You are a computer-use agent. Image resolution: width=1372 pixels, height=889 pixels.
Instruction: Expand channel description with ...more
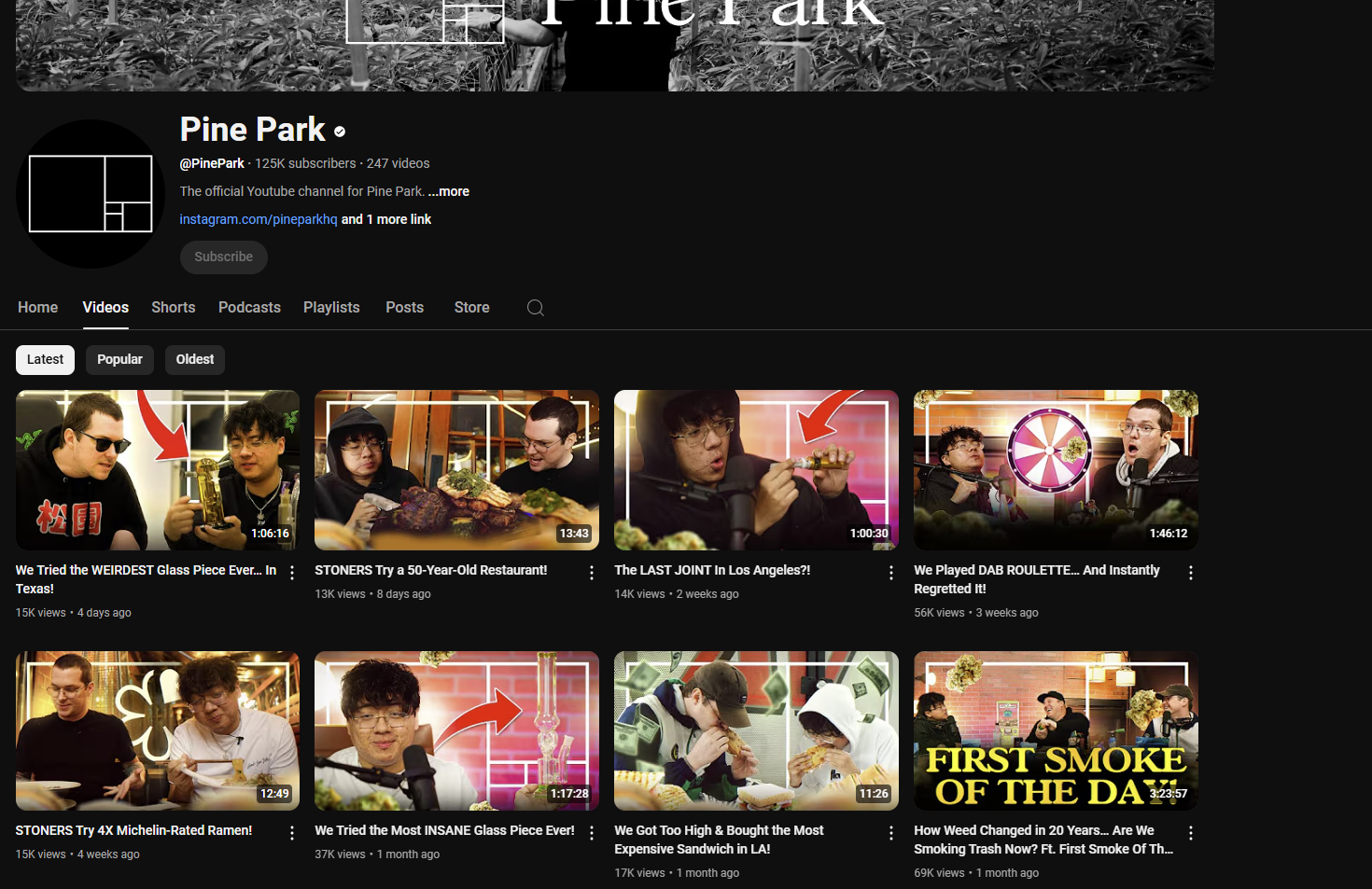[x=449, y=191]
